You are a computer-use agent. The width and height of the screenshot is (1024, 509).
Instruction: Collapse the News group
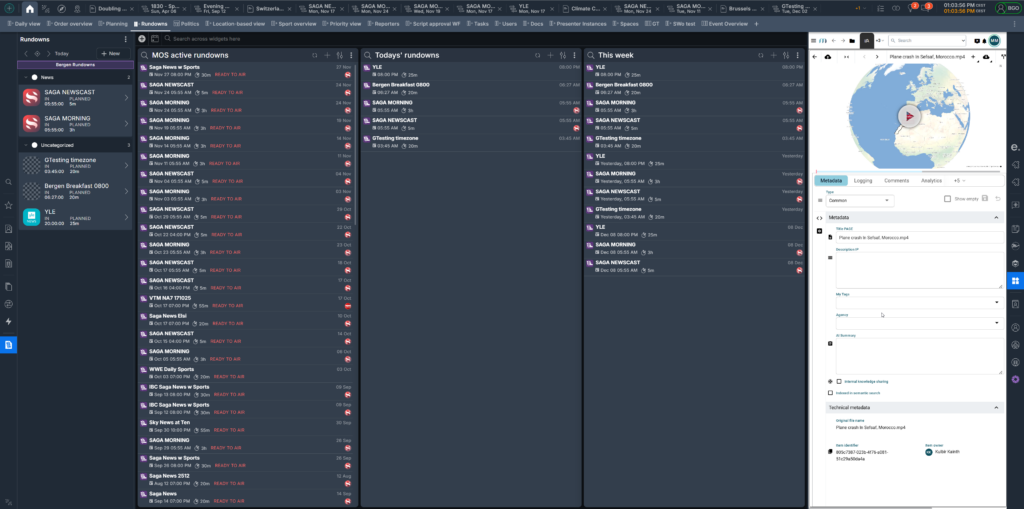pyautogui.click(x=25, y=77)
